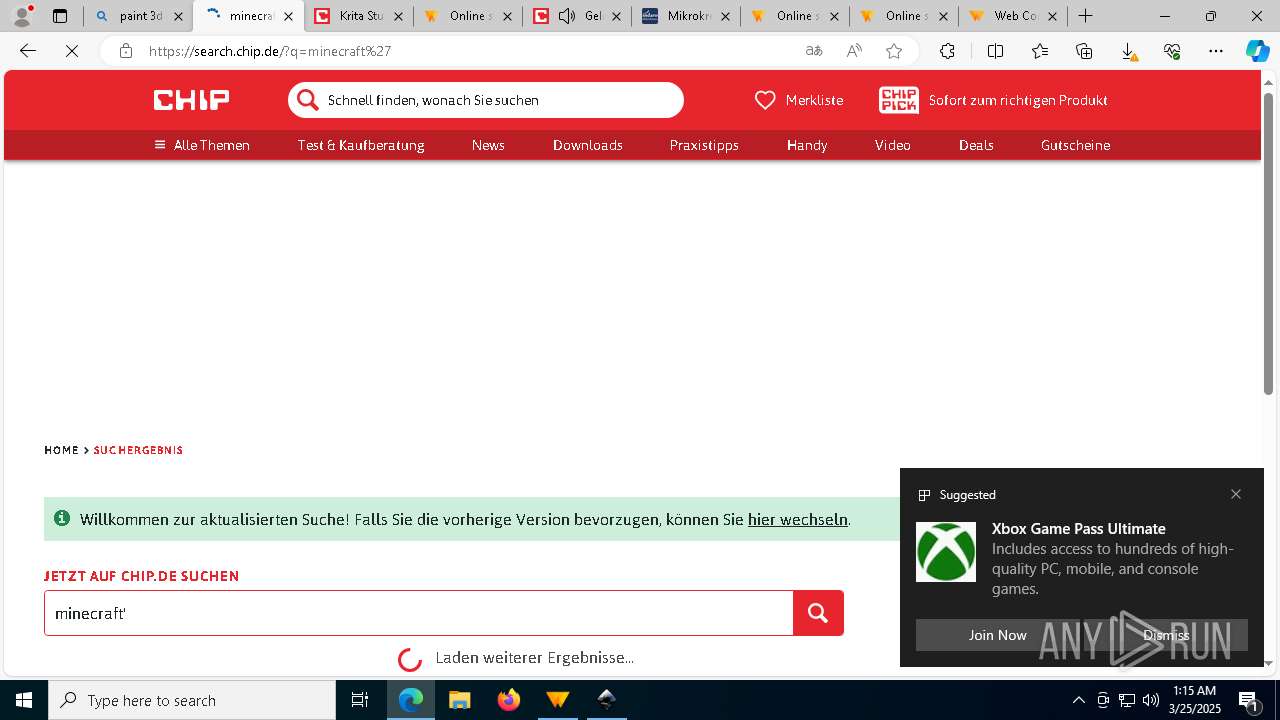Click the Merkliste link

point(814,100)
